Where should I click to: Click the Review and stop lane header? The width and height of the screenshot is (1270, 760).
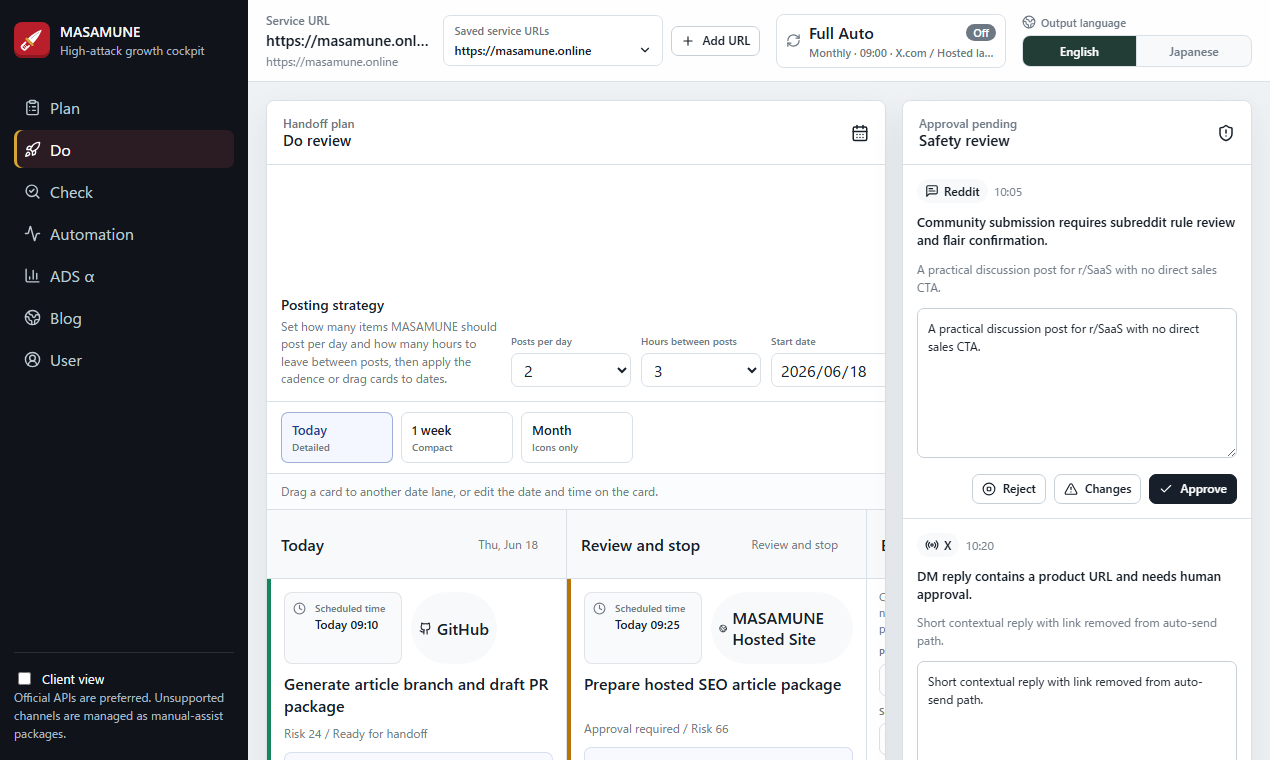tap(717, 545)
